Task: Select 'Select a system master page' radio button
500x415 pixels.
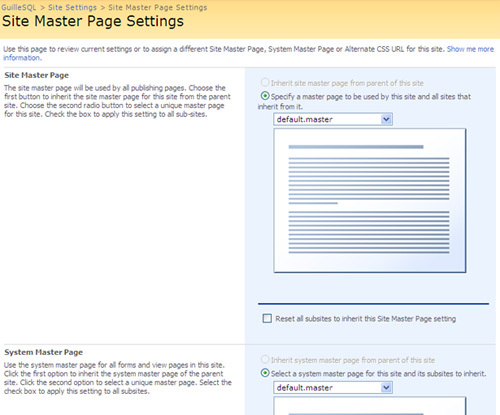Action: 265,373
